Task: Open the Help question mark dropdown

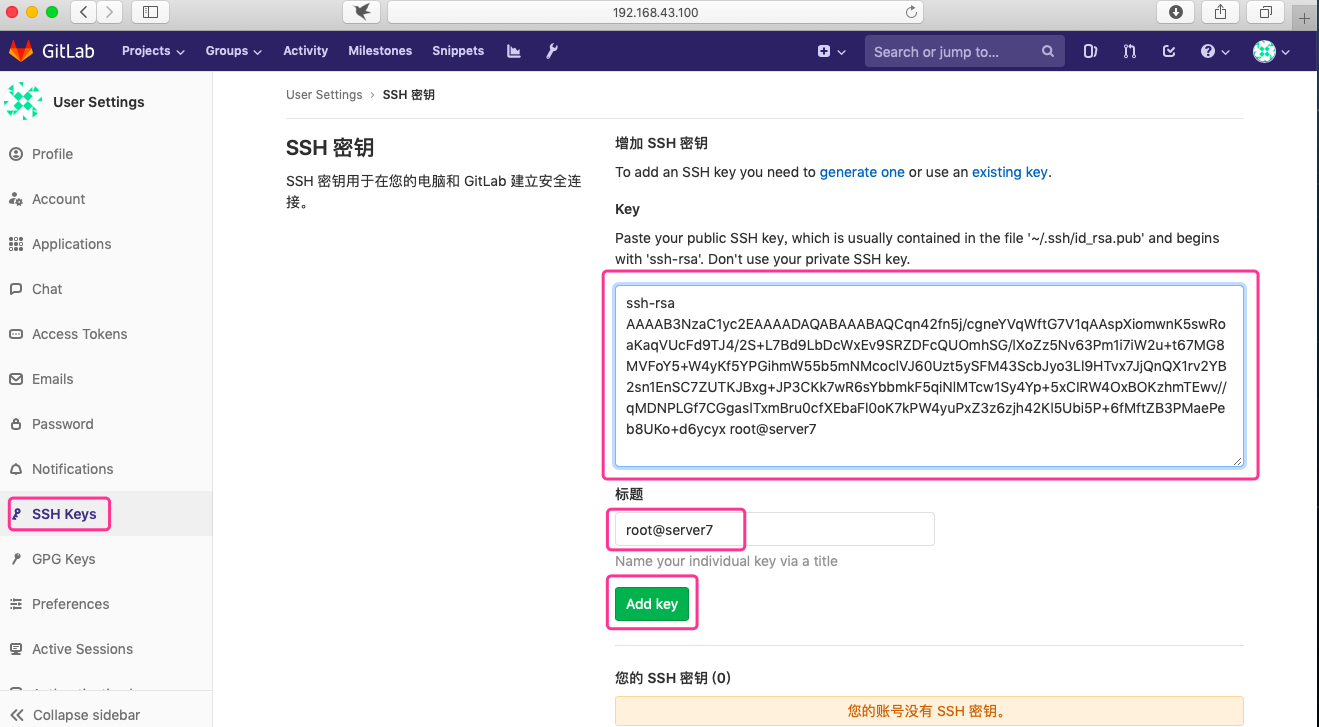Action: (1215, 52)
